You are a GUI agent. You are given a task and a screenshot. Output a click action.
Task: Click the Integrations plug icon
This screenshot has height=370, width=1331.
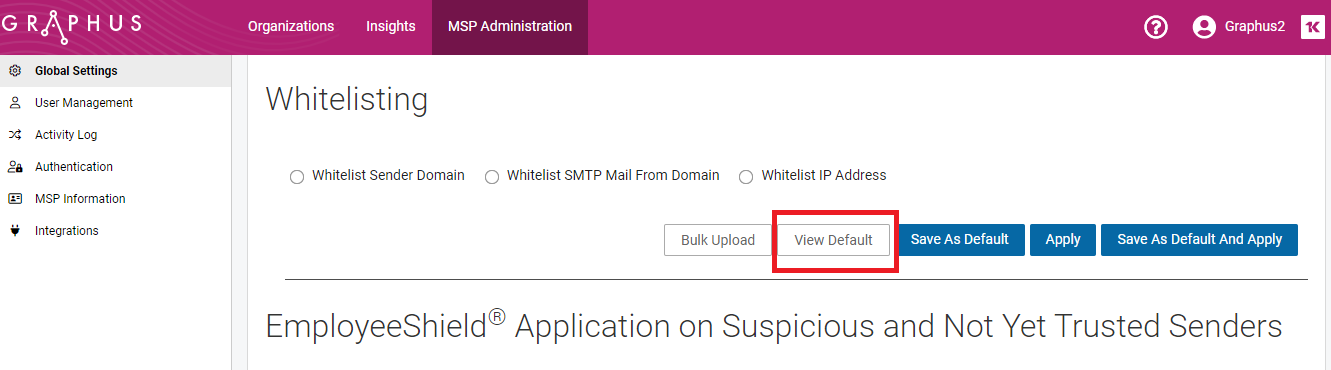pyautogui.click(x=14, y=231)
